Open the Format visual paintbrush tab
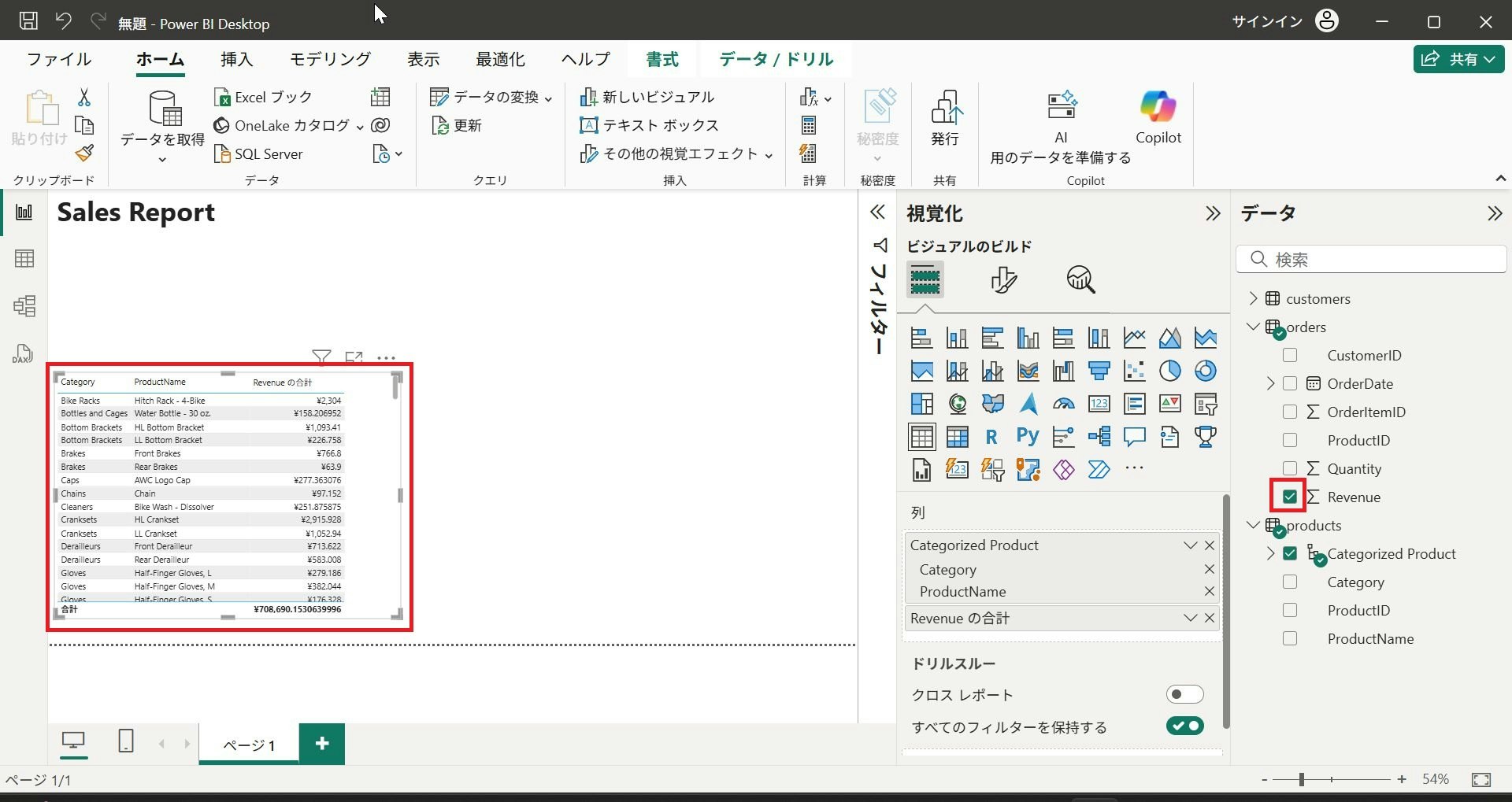This screenshot has height=802, width=1512. (x=1003, y=279)
